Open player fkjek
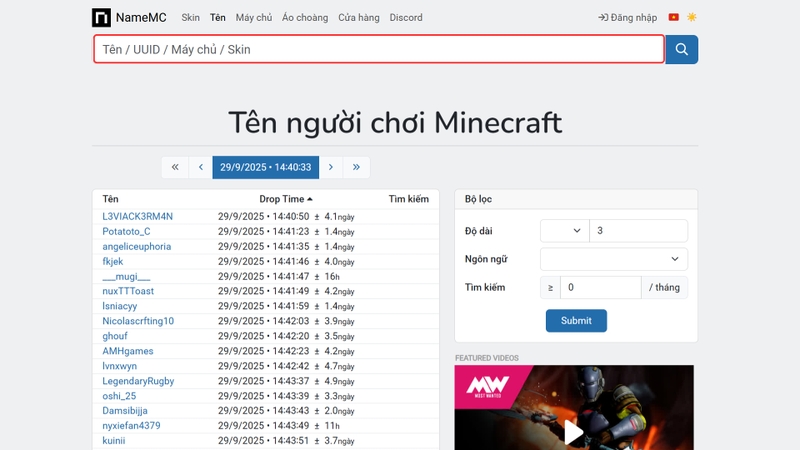800x450 pixels. click(x=113, y=261)
